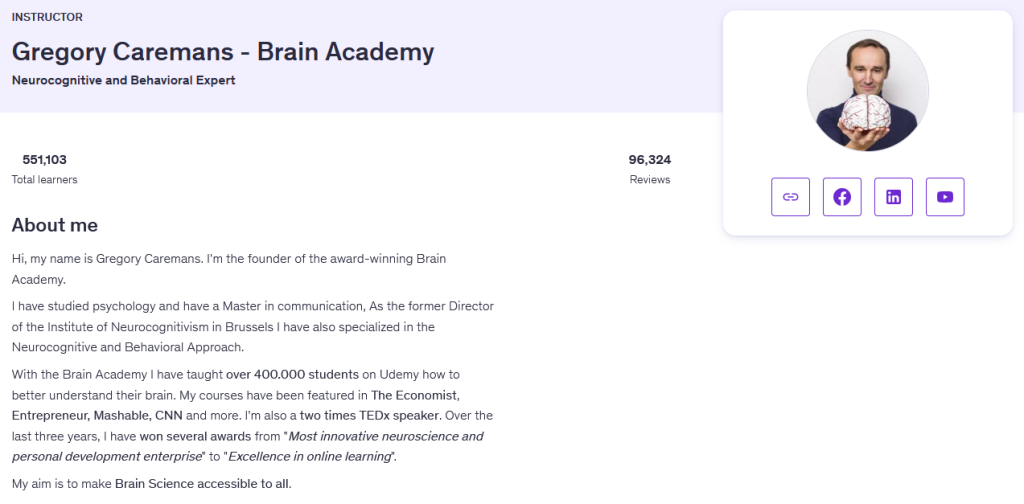This screenshot has width=1024, height=504.
Task: Click the Neurocognitive and Behavioral Expert subtitle
Action: (x=123, y=80)
